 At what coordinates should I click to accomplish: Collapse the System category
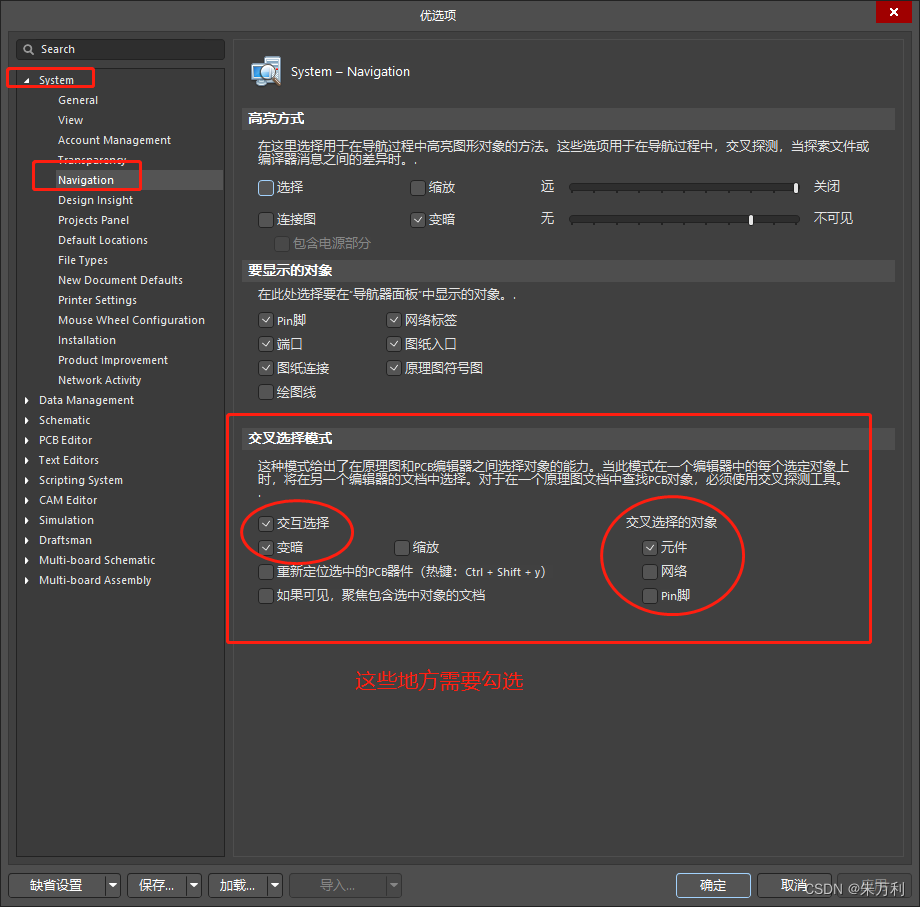coord(25,78)
